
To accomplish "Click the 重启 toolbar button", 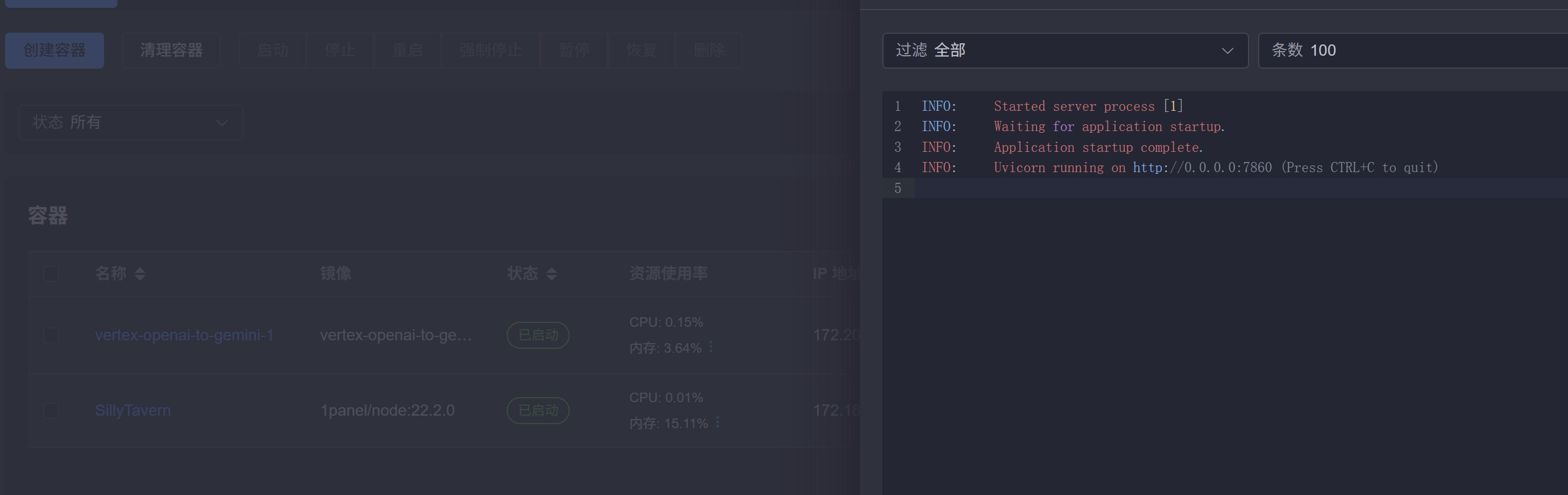I will click(x=407, y=51).
